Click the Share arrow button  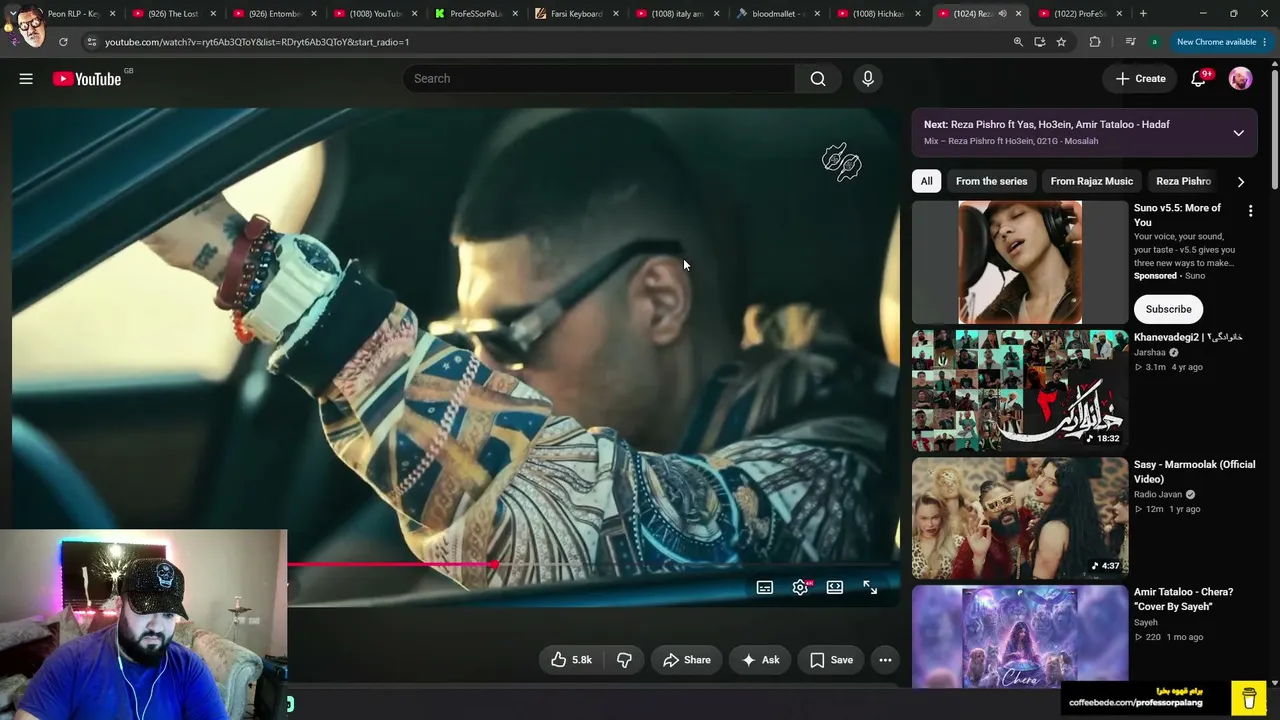(x=686, y=660)
